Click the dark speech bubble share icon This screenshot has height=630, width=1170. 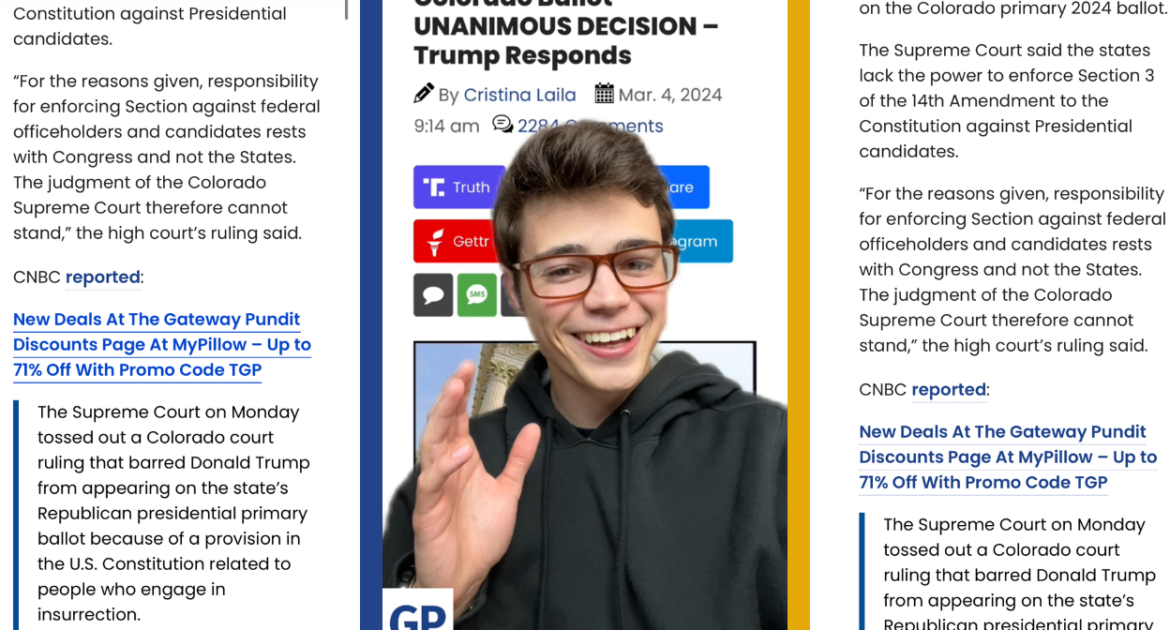click(433, 295)
